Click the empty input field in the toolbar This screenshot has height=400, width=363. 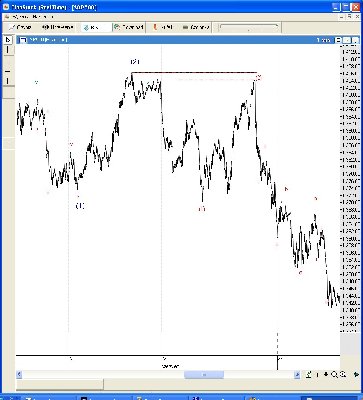click(x=248, y=27)
